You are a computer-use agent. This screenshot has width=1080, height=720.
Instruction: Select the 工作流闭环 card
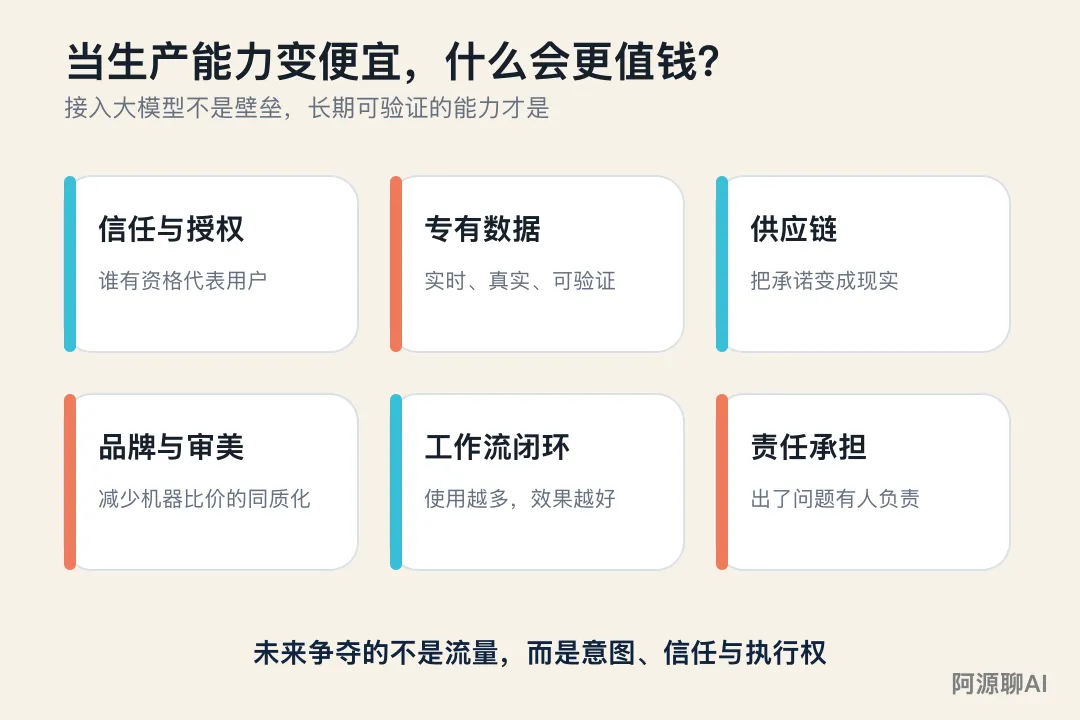[537, 482]
